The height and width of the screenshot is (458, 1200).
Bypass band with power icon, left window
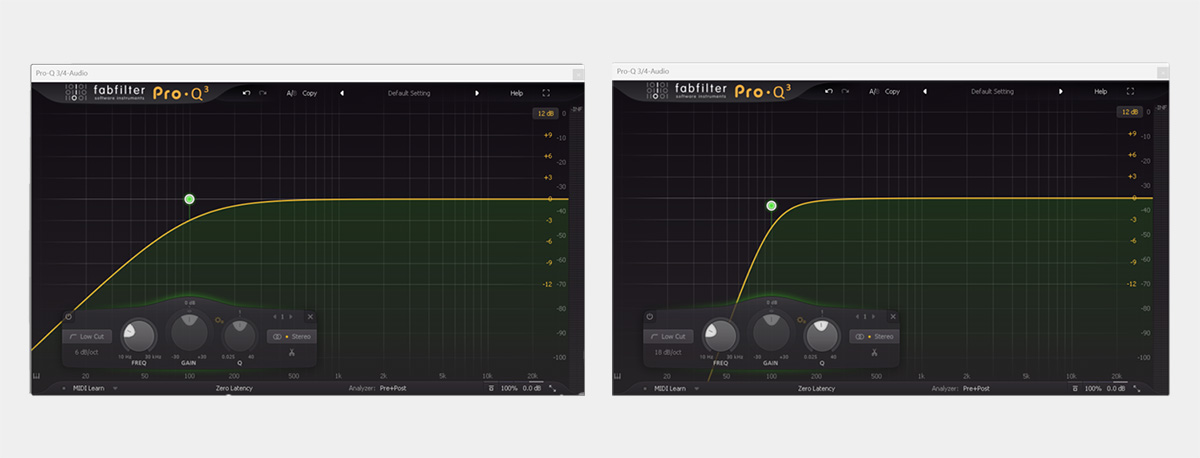point(68,316)
